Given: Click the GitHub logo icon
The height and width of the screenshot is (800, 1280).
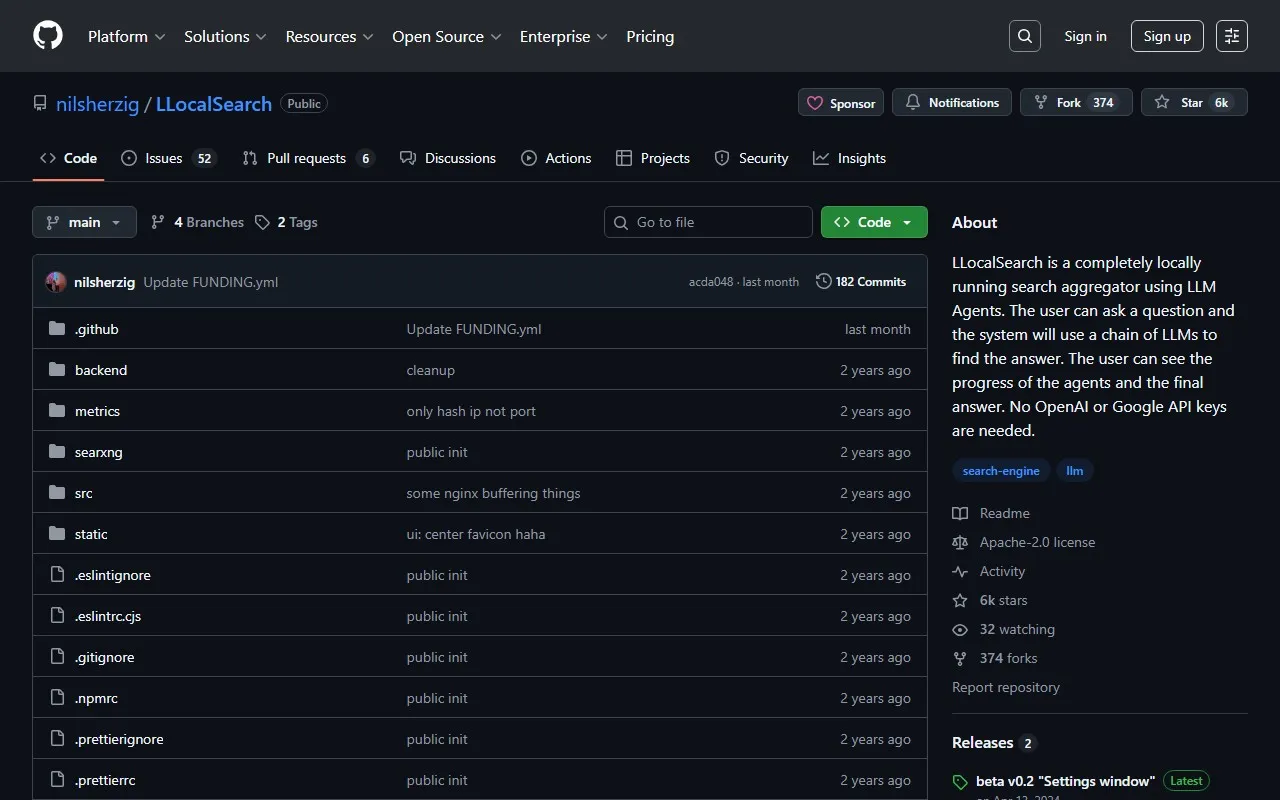Looking at the screenshot, I should pyautogui.click(x=47, y=36).
